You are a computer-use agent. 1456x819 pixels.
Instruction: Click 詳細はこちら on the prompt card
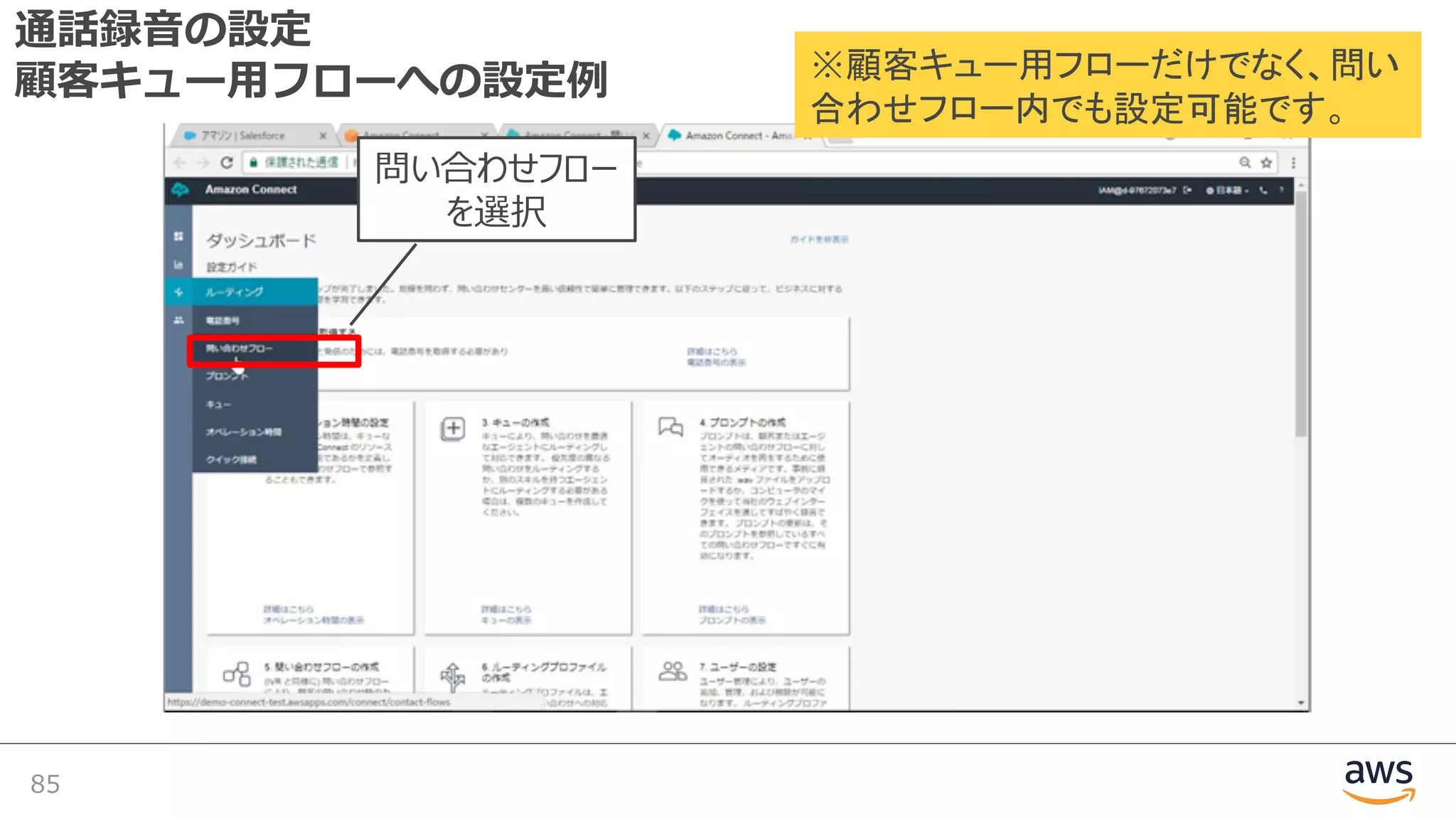pos(724,609)
